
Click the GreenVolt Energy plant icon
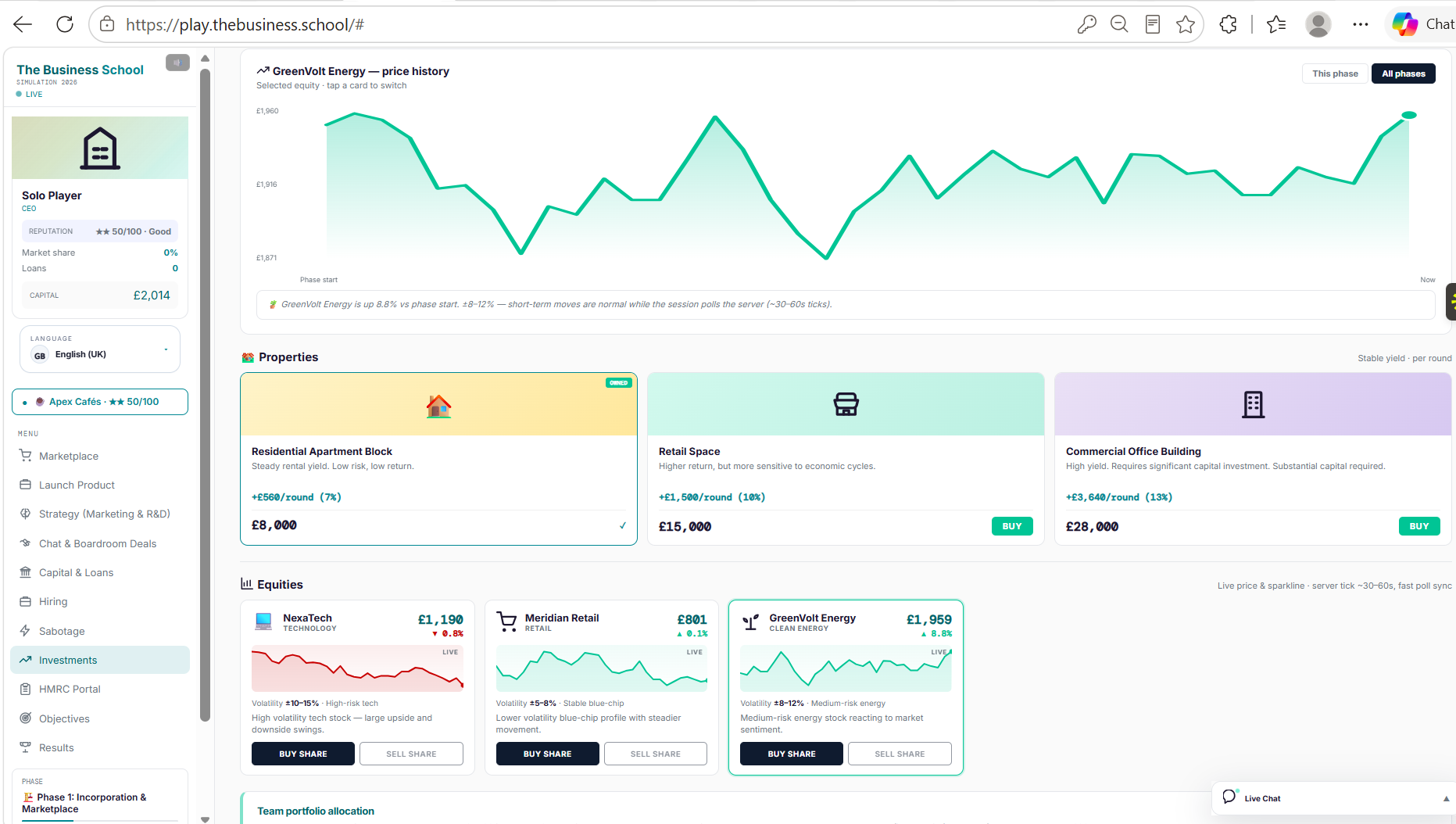750,622
